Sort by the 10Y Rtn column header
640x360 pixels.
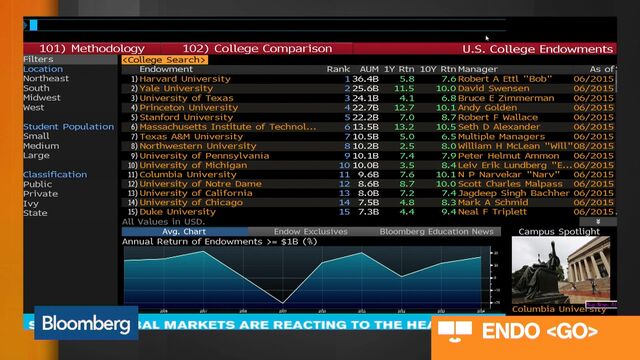coord(438,69)
